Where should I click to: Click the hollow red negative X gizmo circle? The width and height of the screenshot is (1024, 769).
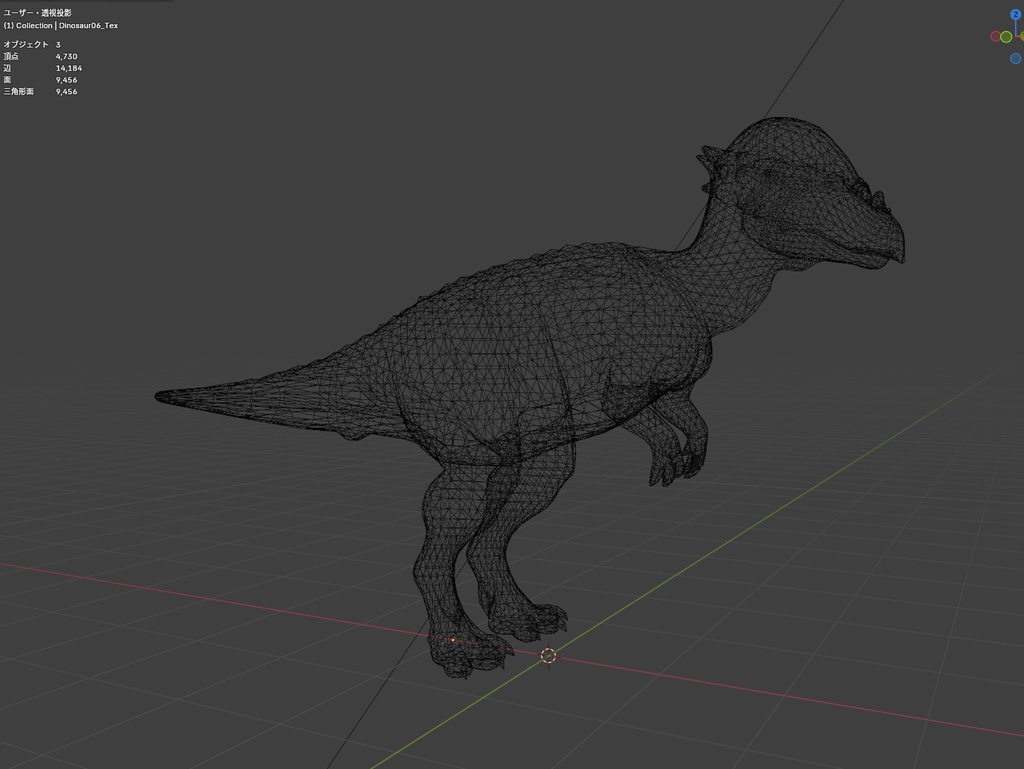pyautogui.click(x=996, y=36)
